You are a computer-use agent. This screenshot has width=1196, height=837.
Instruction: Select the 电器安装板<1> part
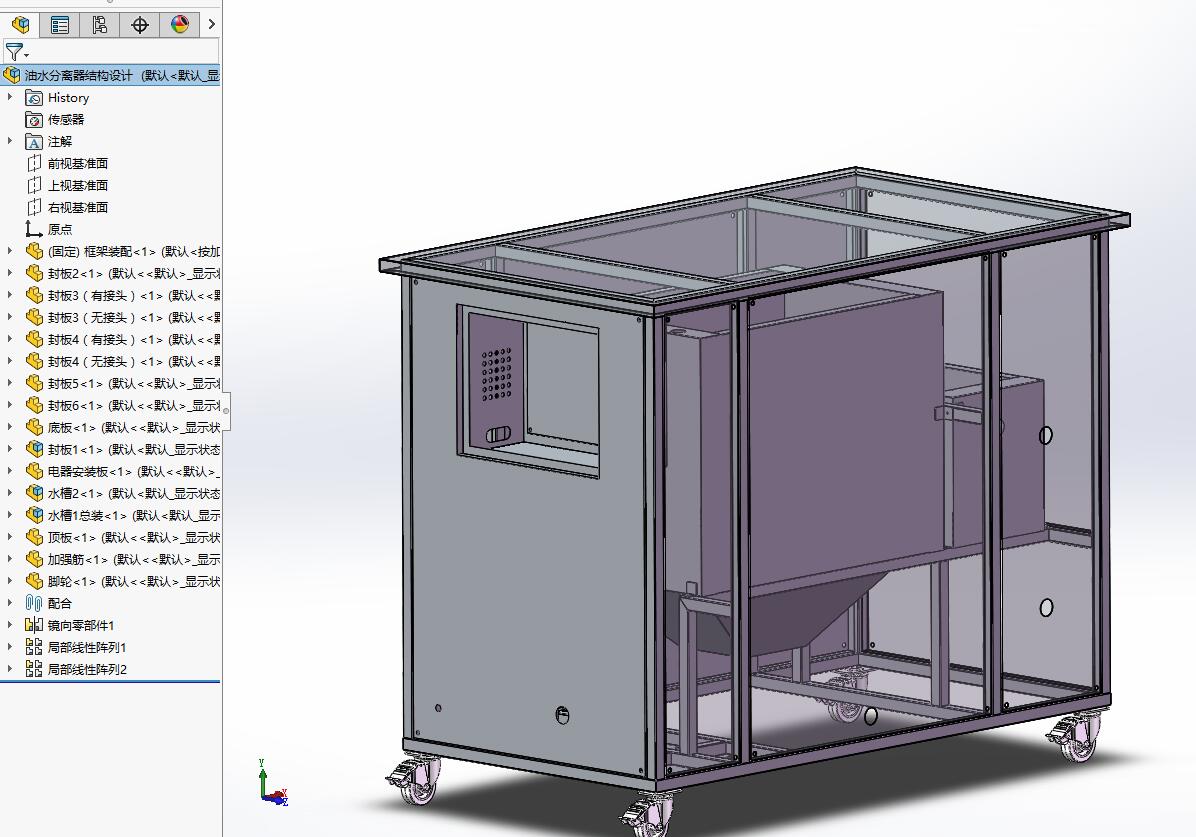pyautogui.click(x=133, y=472)
